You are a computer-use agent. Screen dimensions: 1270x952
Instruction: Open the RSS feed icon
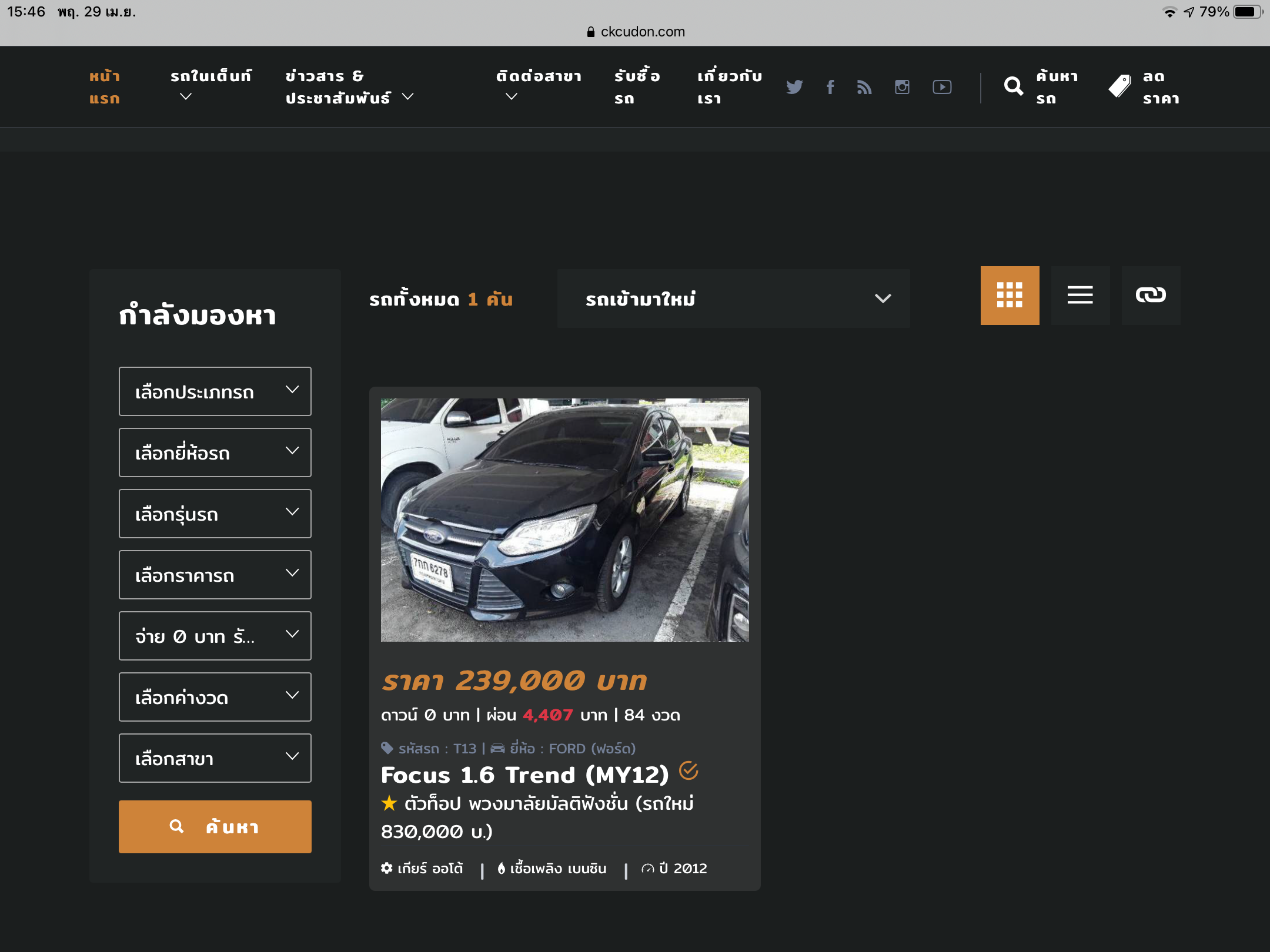point(864,87)
